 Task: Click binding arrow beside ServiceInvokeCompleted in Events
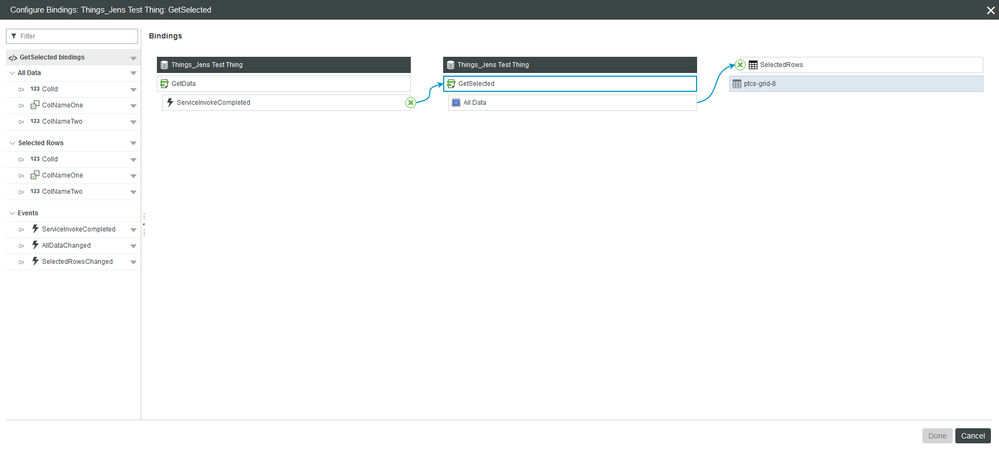20,230
